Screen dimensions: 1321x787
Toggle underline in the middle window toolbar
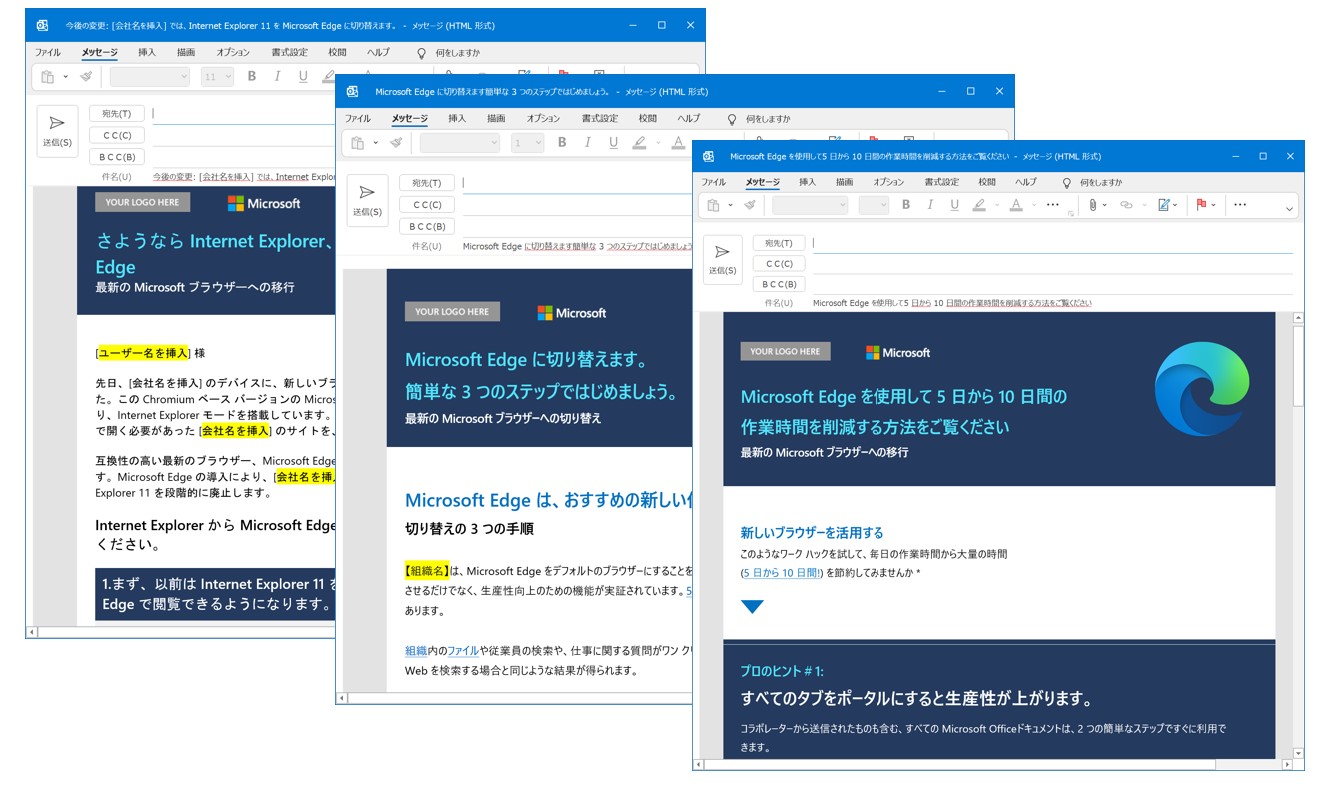[613, 143]
